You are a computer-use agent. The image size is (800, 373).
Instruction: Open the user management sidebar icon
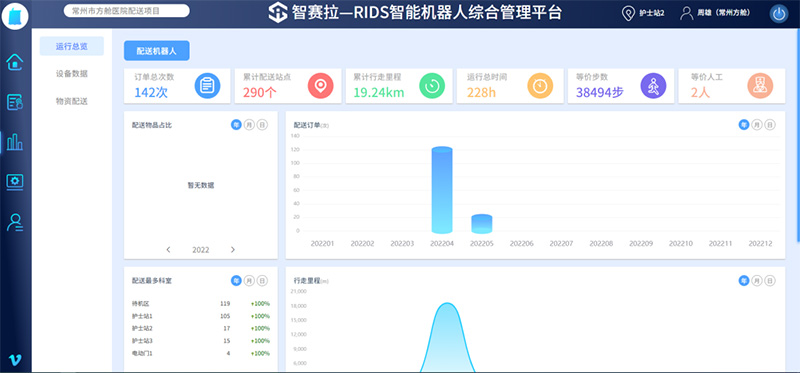15,222
